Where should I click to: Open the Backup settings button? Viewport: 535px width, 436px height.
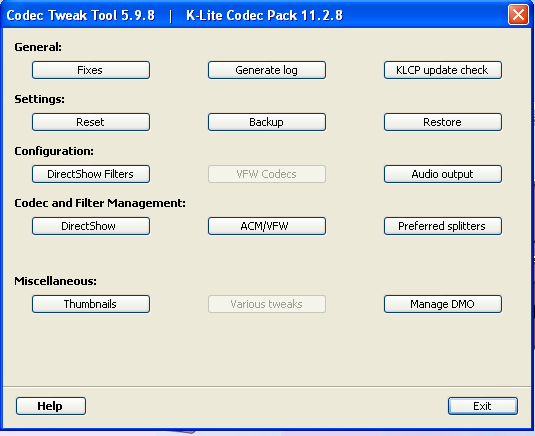(267, 122)
